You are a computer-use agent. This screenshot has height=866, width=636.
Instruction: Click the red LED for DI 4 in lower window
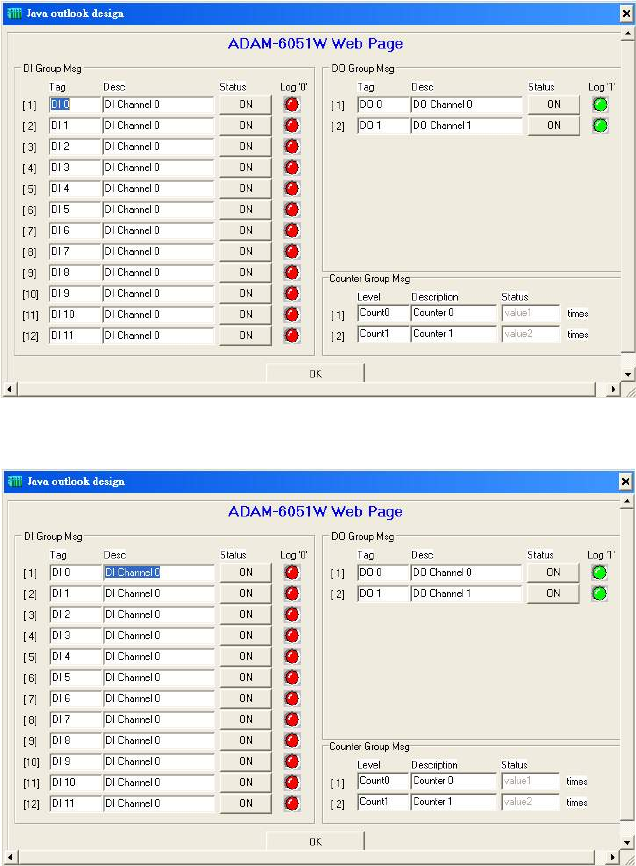click(292, 656)
